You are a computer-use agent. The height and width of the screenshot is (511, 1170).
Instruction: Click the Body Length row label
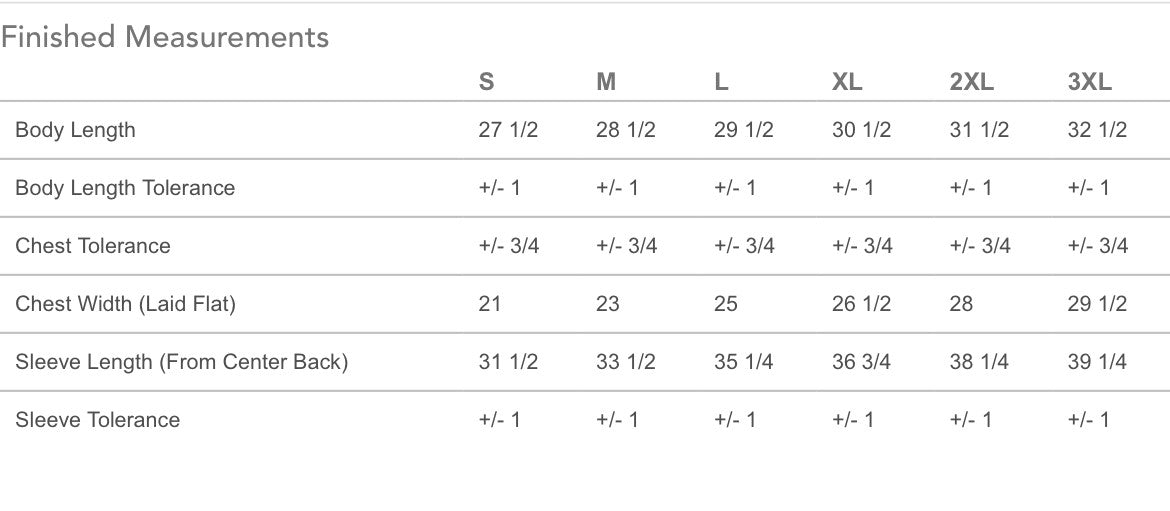pyautogui.click(x=75, y=130)
